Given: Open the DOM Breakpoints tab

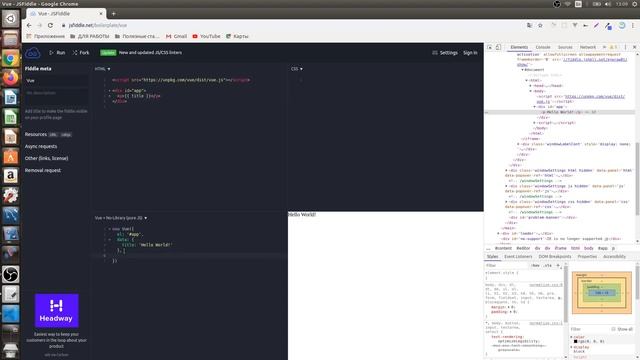Looking at the screenshot, I should click(555, 257).
